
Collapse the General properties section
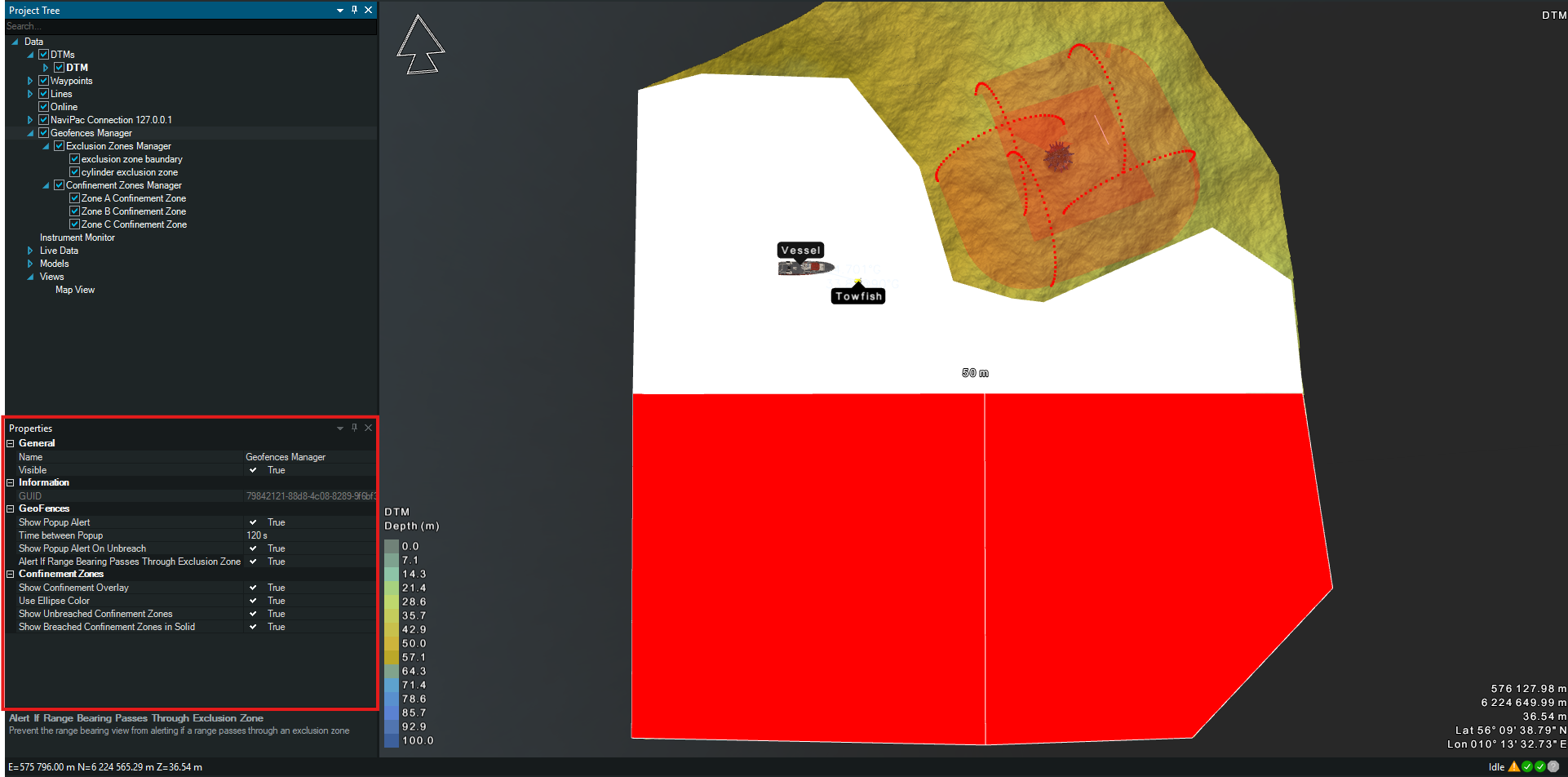(x=11, y=443)
